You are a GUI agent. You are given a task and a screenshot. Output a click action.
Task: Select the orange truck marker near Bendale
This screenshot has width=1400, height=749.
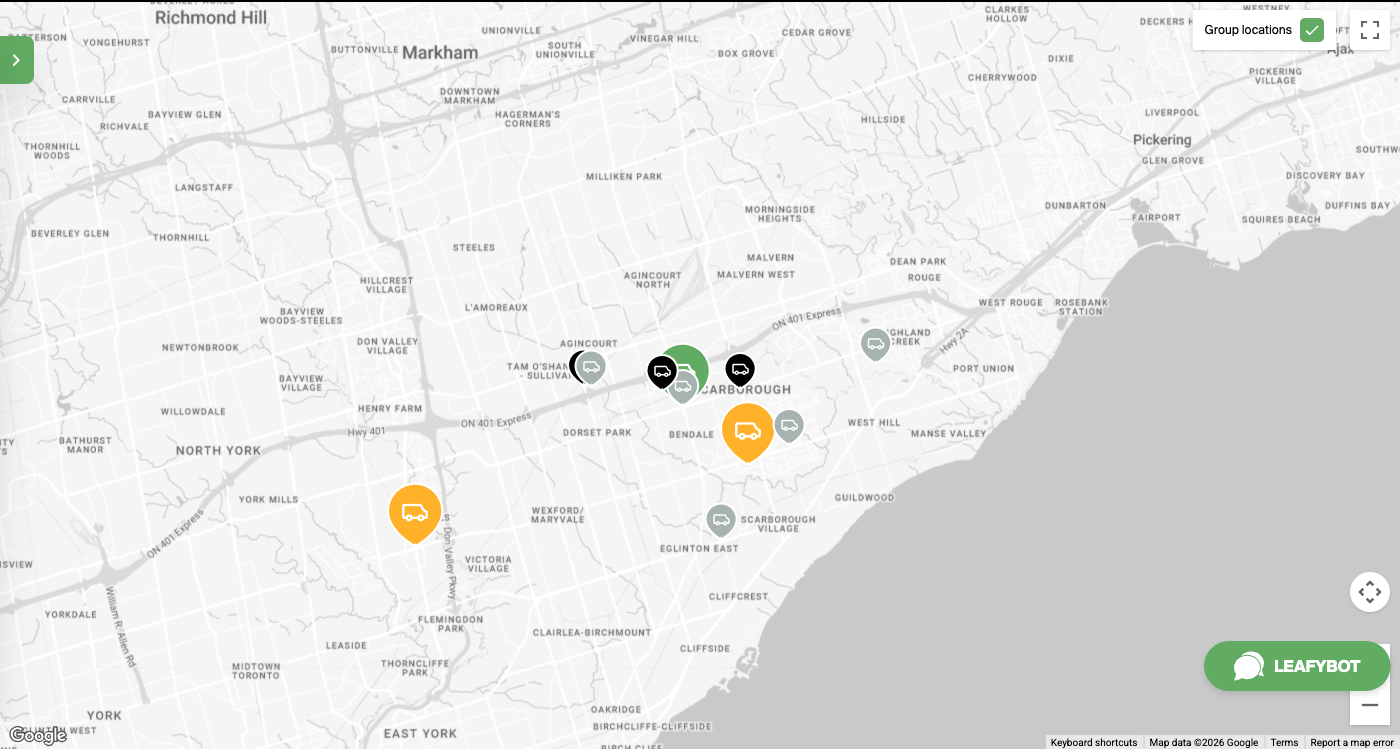[748, 431]
